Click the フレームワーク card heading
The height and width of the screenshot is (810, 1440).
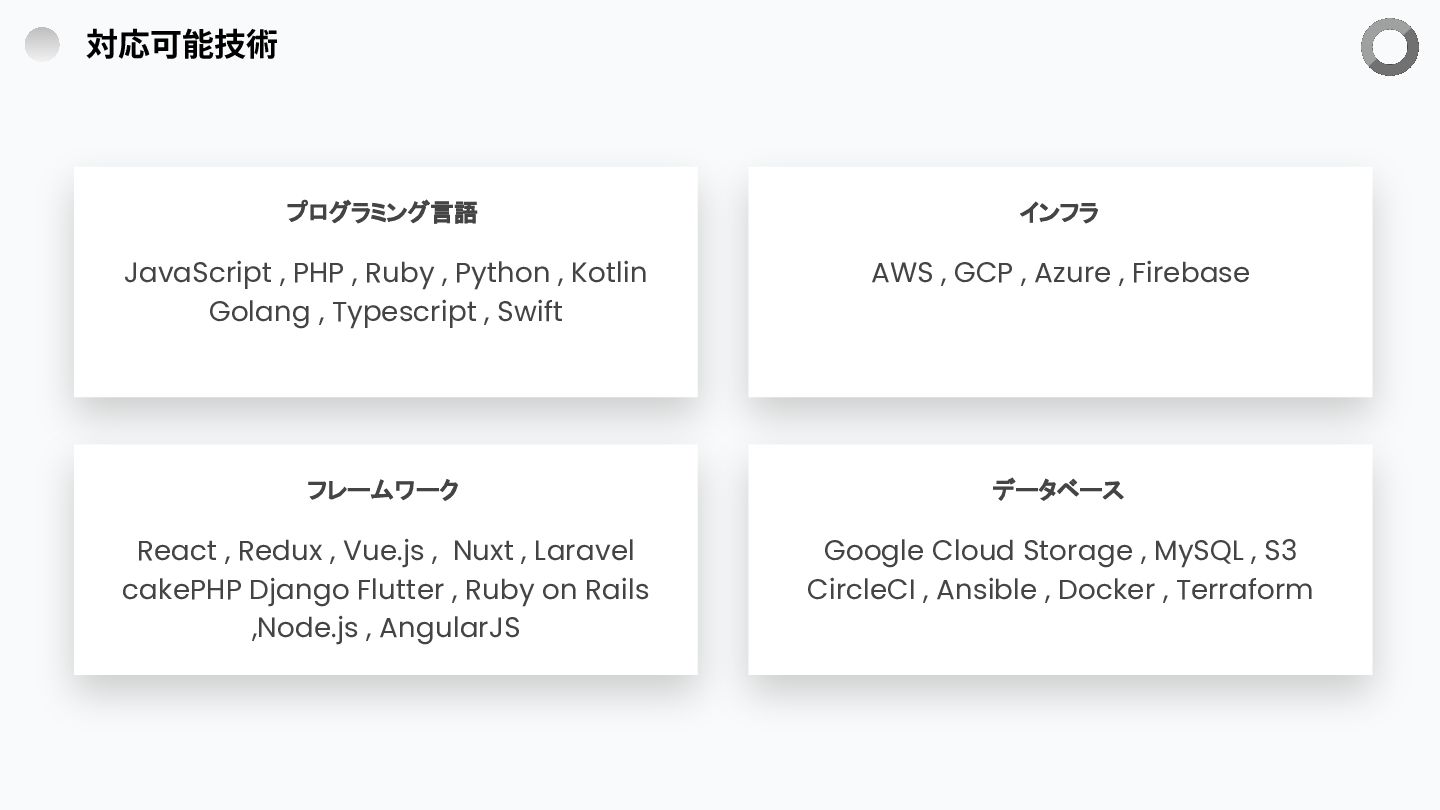click(382, 490)
